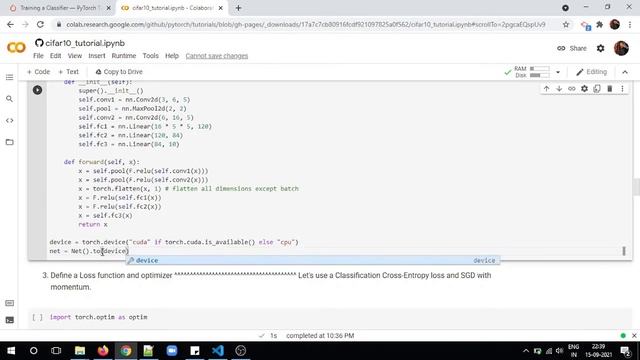Screen dimensions: 640x360
Task: Open the Windows Start menu
Action: tap(11, 351)
